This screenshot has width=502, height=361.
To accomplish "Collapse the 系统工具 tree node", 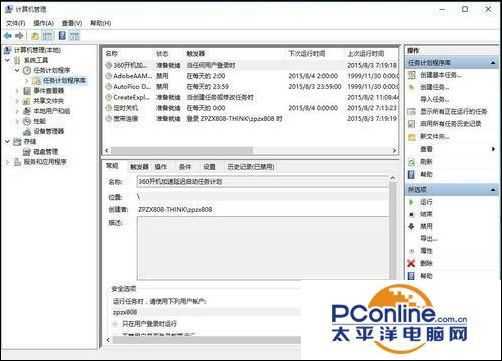I will [x=8, y=60].
